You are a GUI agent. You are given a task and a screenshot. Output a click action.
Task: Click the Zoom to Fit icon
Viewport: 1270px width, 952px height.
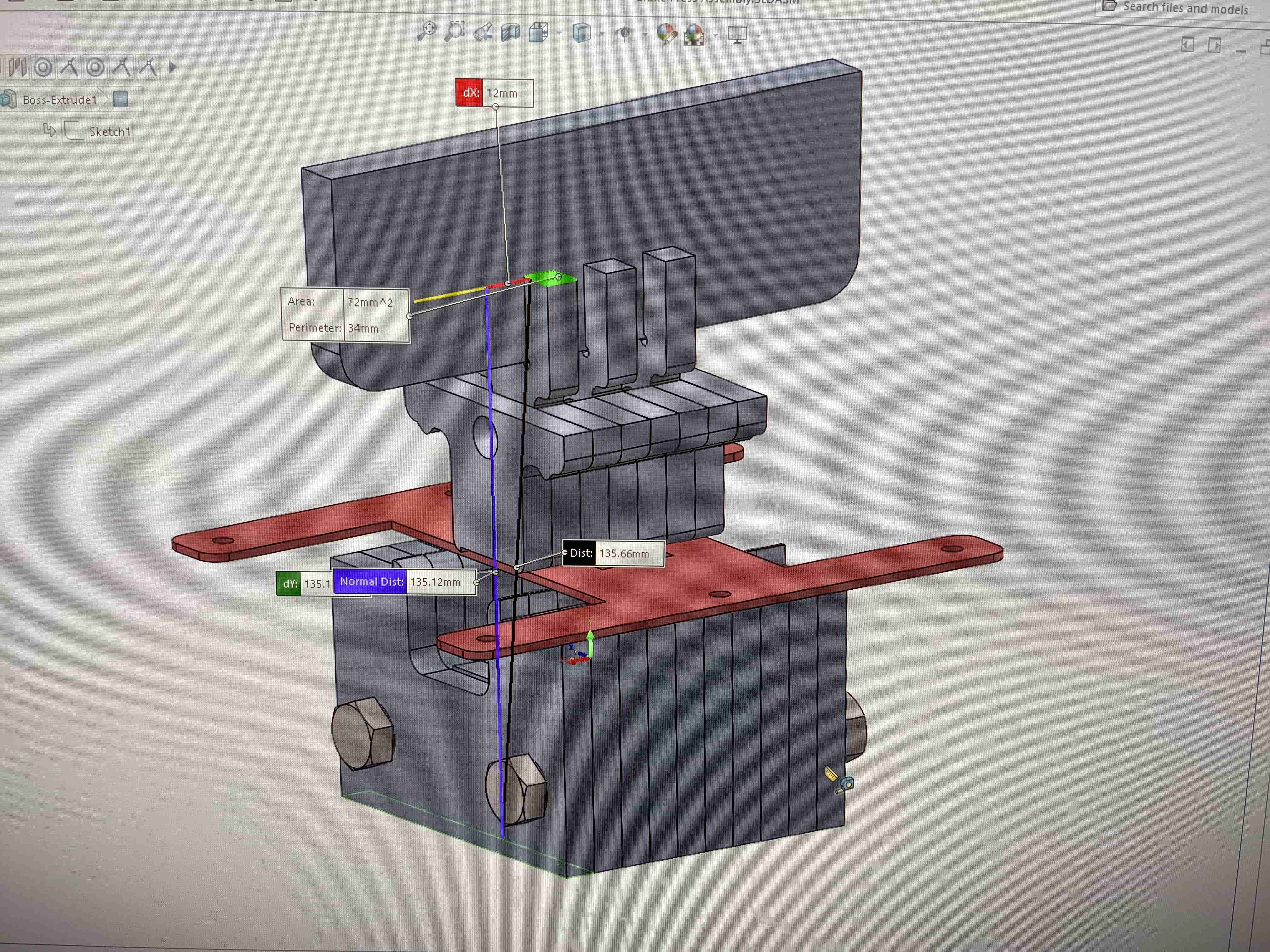pos(426,31)
